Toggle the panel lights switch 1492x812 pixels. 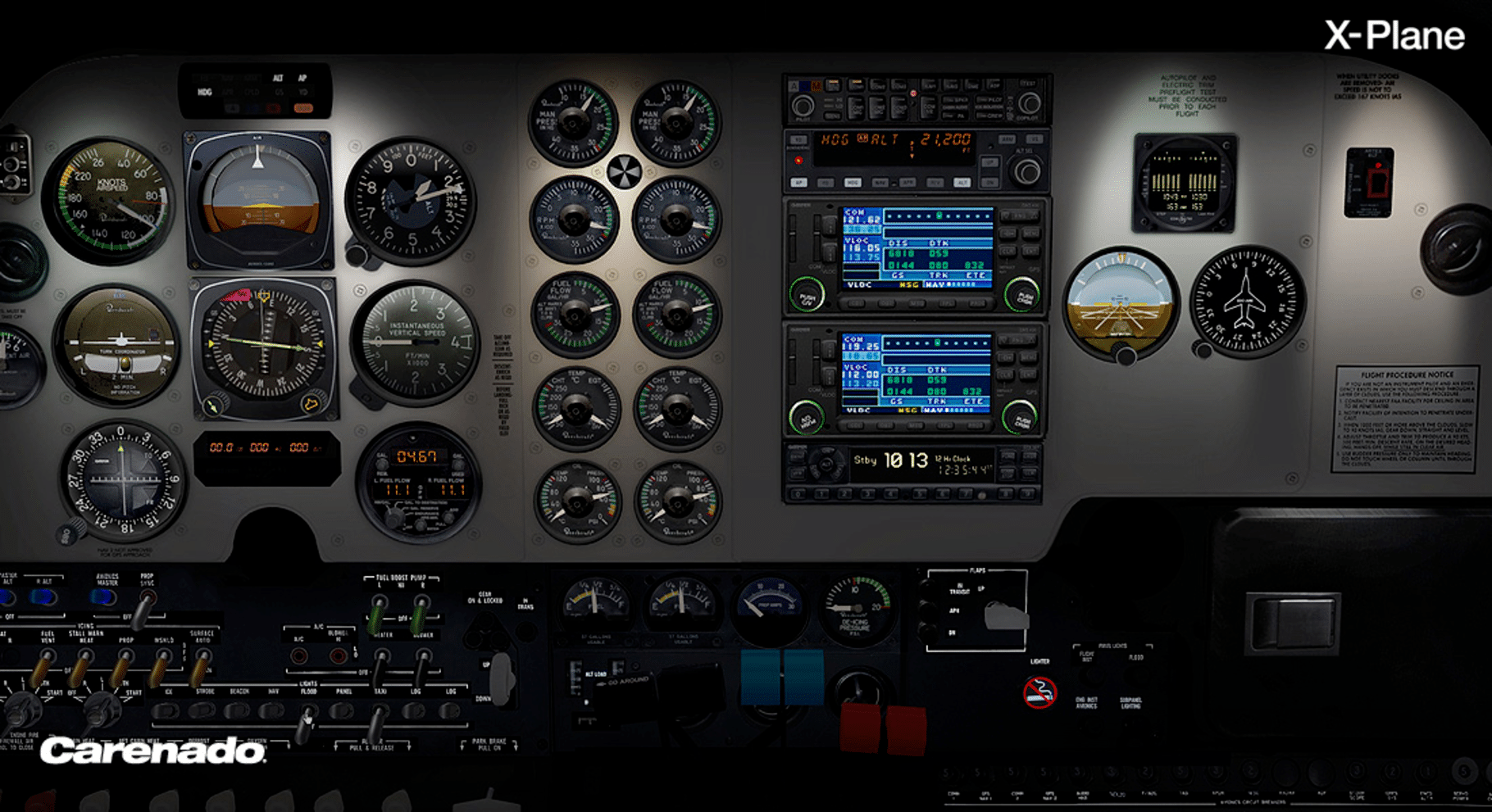point(343,710)
